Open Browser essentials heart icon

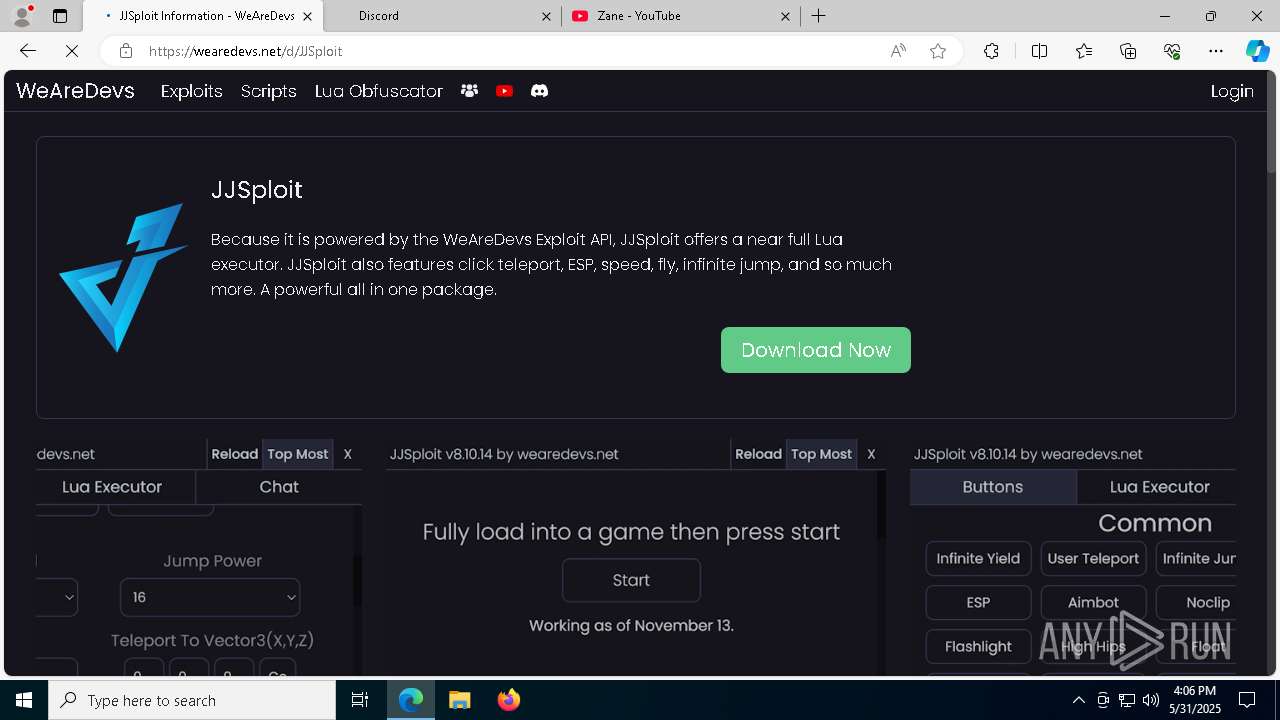(x=1172, y=51)
